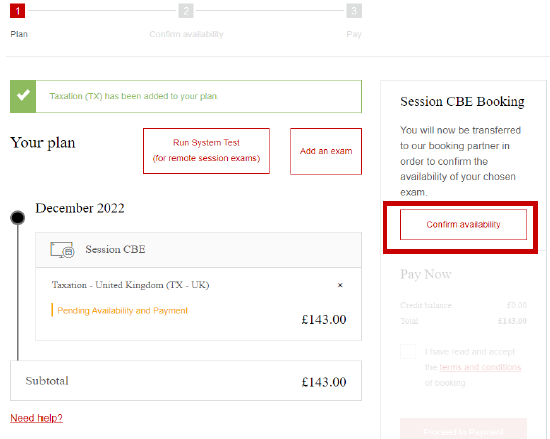Image resolution: width=550 pixels, height=439 pixels.
Task: Click Run System Test button
Action: click(206, 151)
